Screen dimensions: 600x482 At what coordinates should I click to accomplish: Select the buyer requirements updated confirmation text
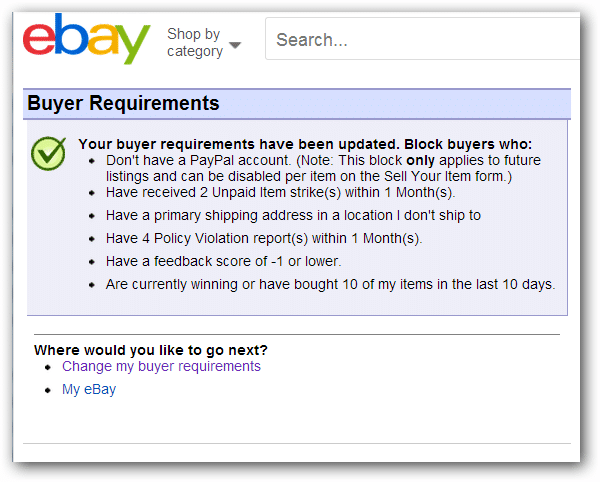pyautogui.click(x=305, y=144)
